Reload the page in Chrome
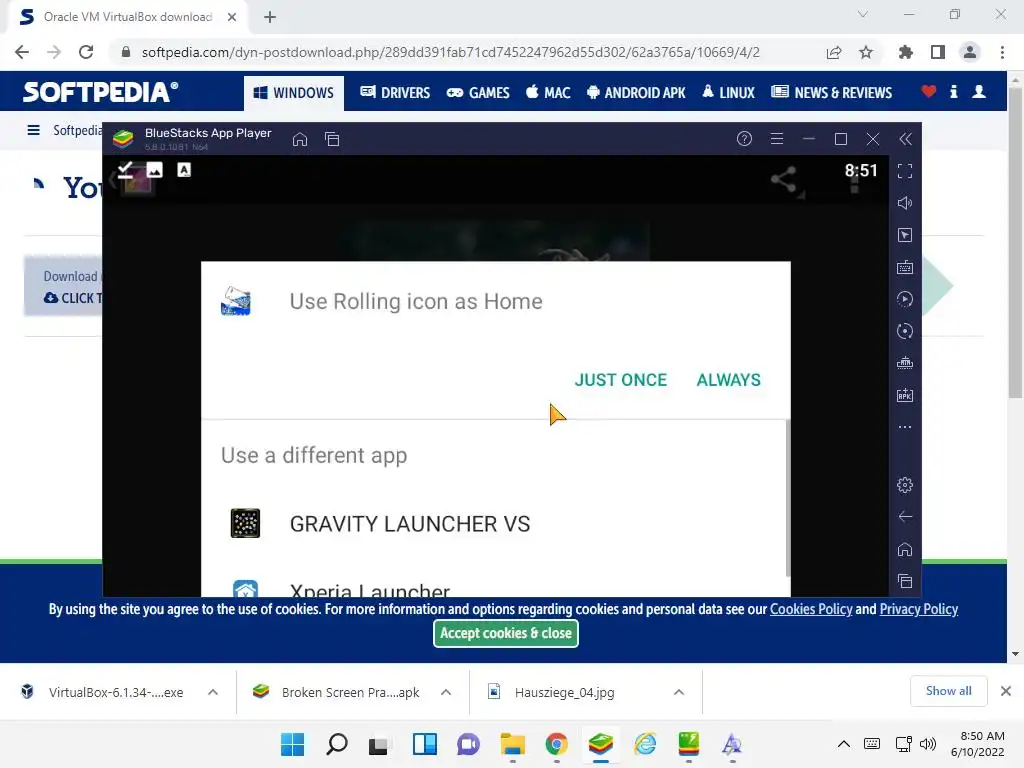 86,52
